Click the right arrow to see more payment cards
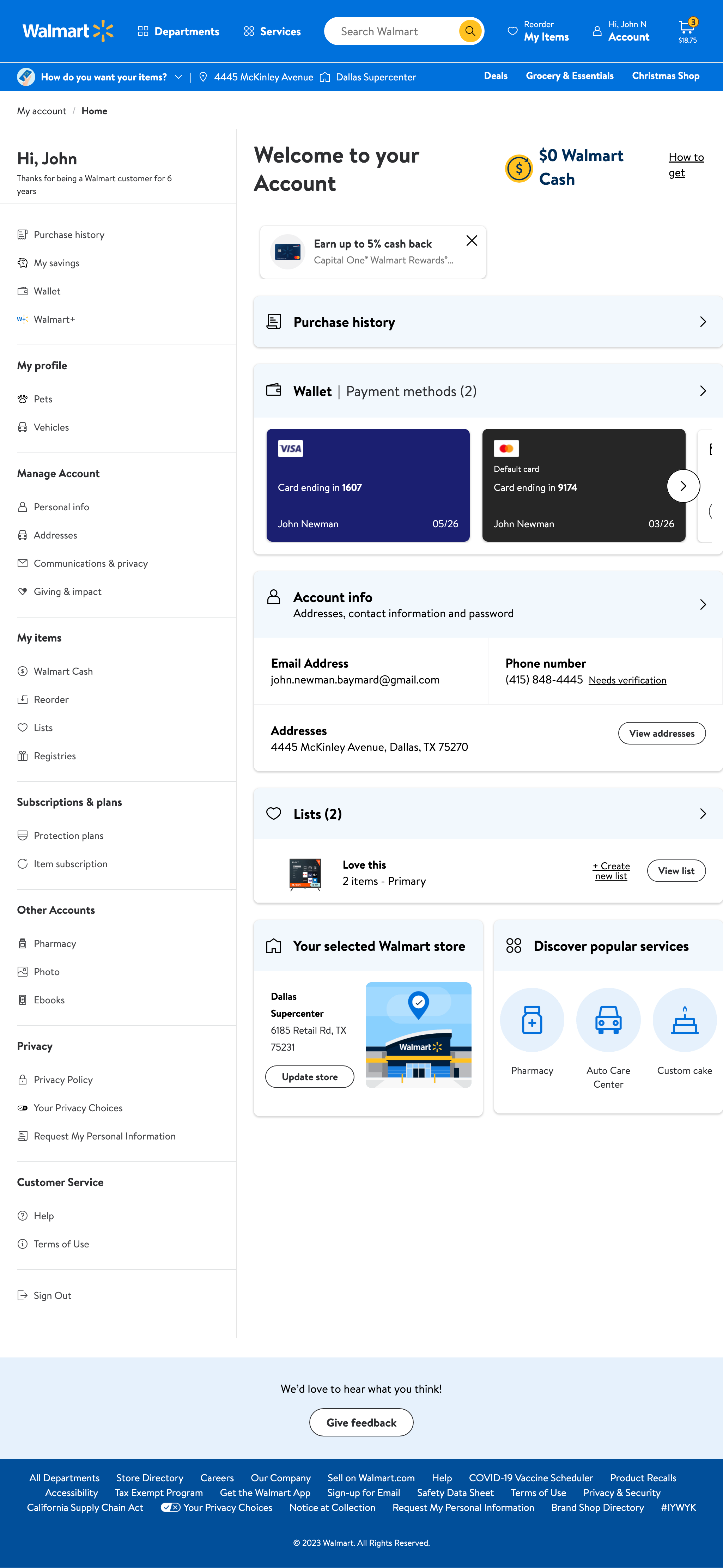 (683, 485)
